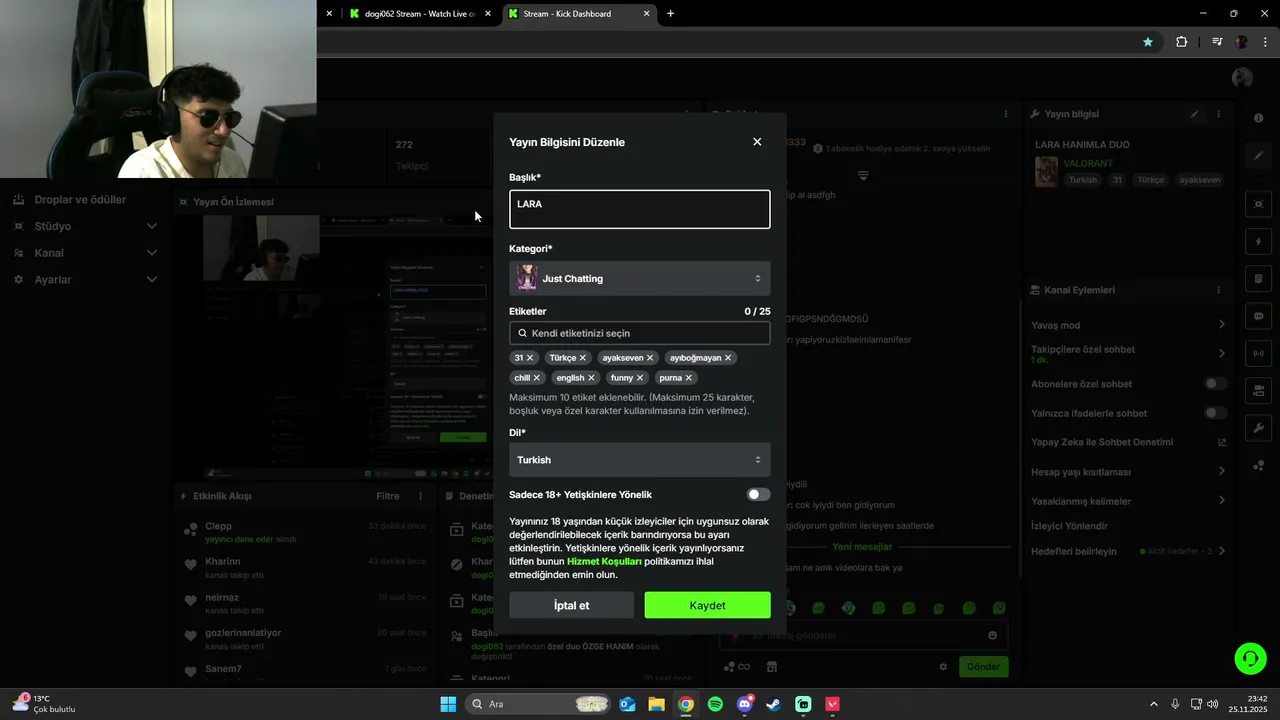Toggle Abonelere özel sohbet switch
This screenshot has width=1280, height=720.
(1216, 384)
